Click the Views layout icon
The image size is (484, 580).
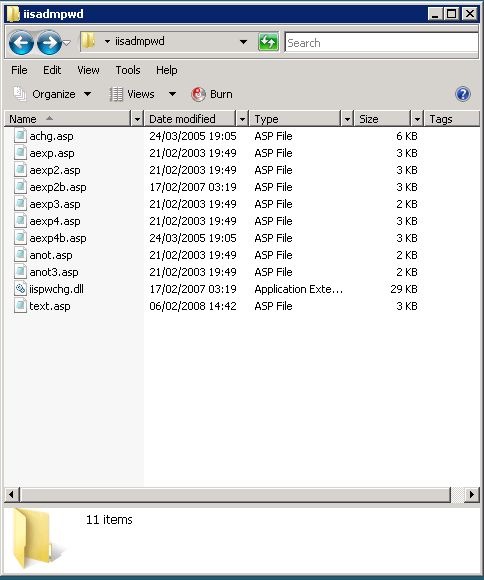(x=115, y=94)
